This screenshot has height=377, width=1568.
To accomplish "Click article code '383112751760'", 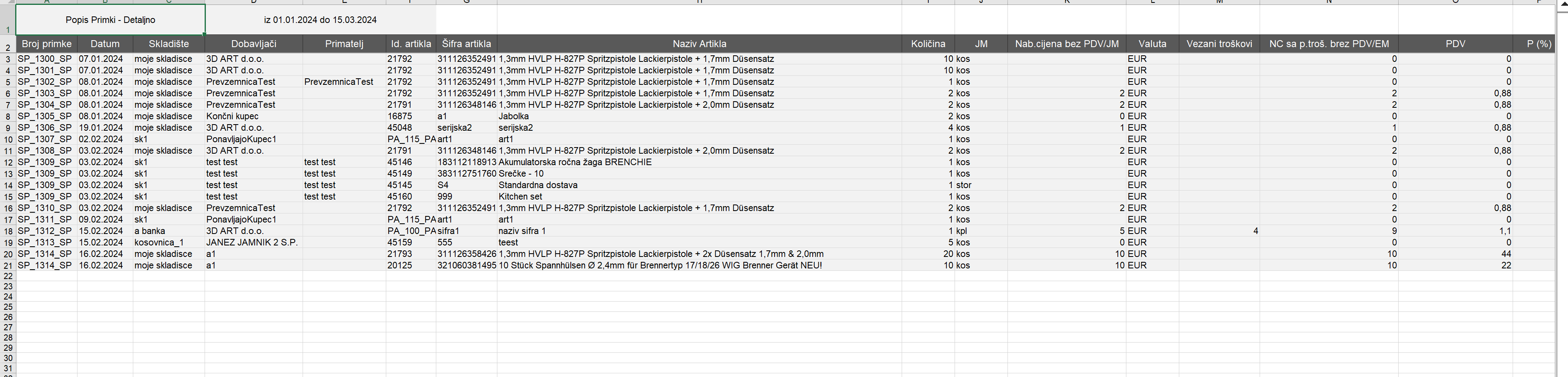I will (467, 174).
